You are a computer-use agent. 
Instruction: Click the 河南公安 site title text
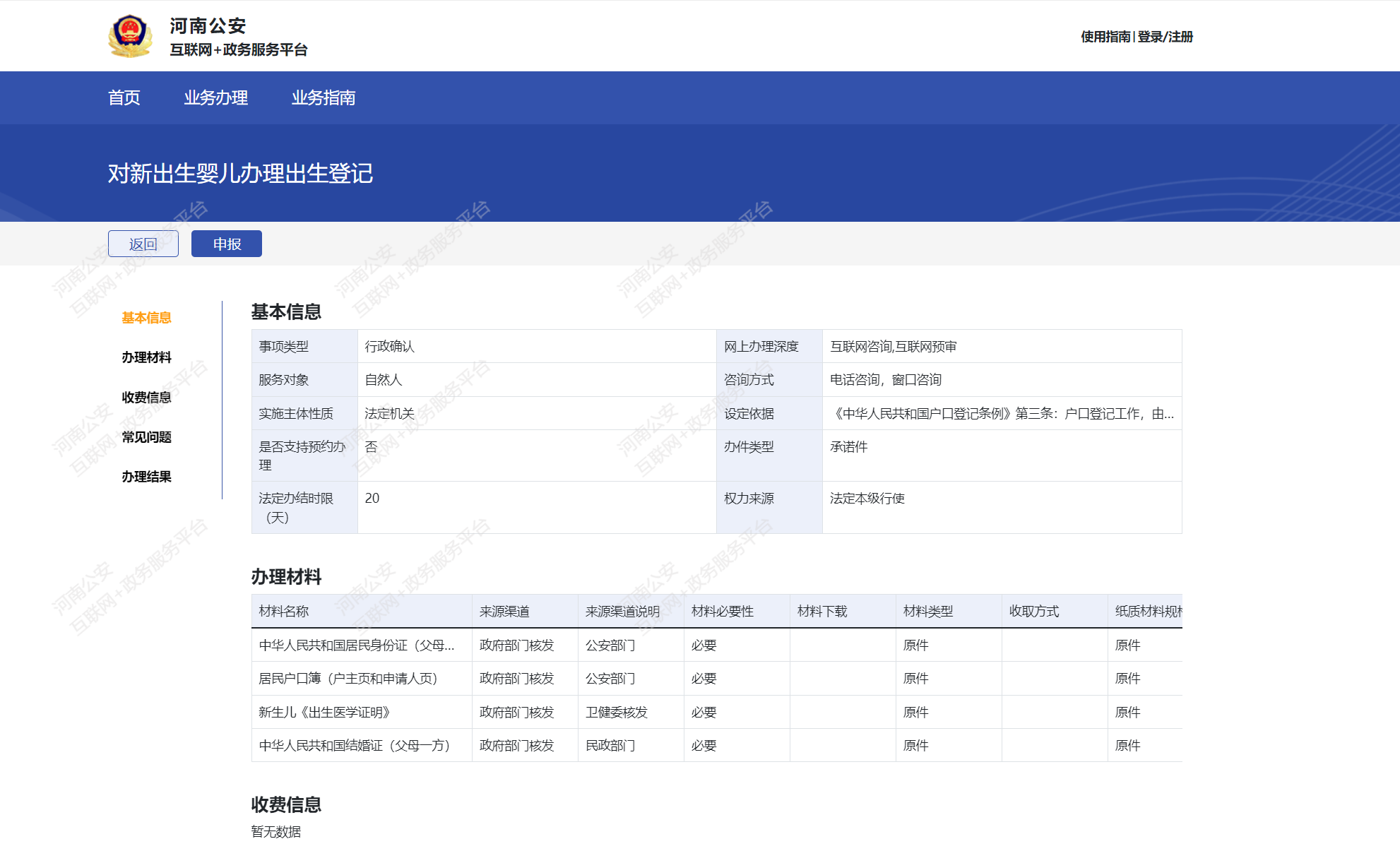click(x=208, y=26)
